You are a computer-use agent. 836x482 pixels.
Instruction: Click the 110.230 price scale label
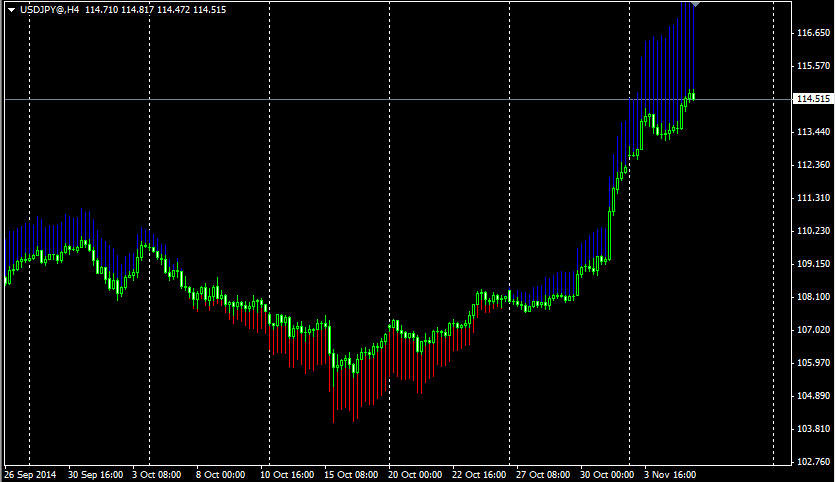813,231
